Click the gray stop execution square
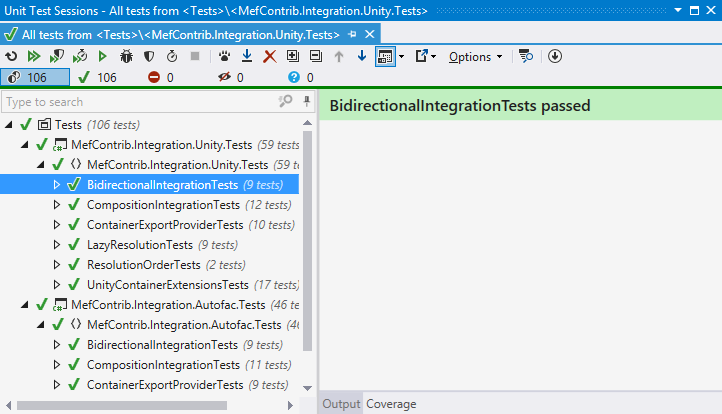 click(x=195, y=56)
